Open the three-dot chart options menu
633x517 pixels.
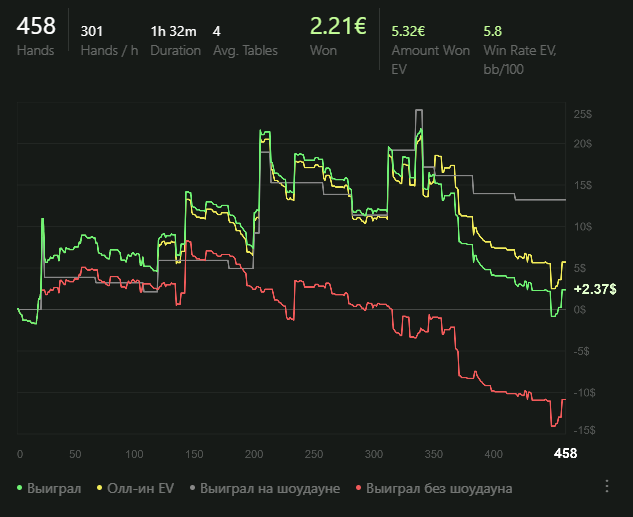click(607, 486)
